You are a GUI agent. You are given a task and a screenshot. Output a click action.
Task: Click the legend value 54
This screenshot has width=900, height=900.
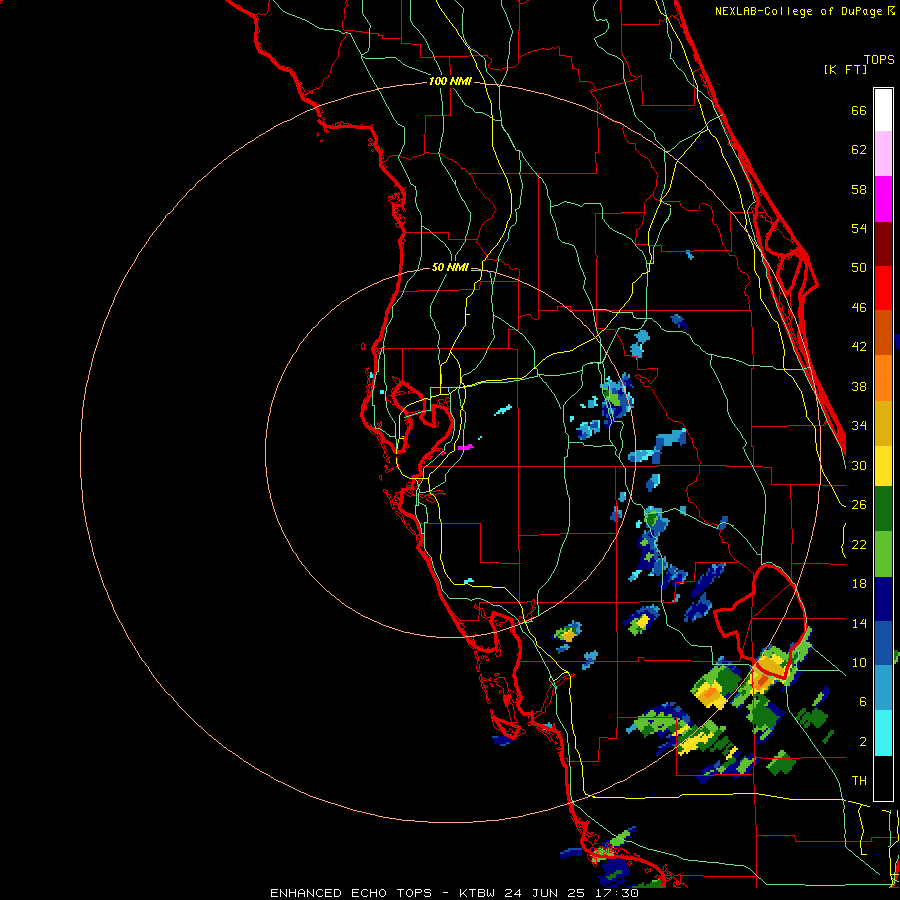point(859,228)
